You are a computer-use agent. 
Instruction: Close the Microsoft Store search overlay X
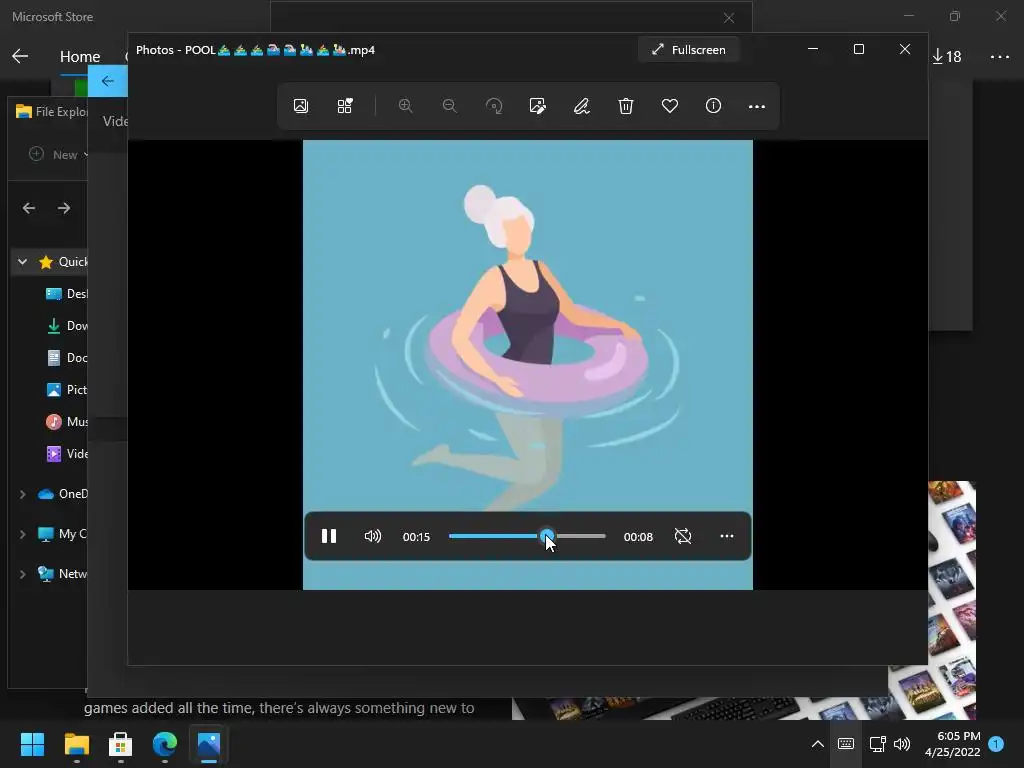(729, 18)
